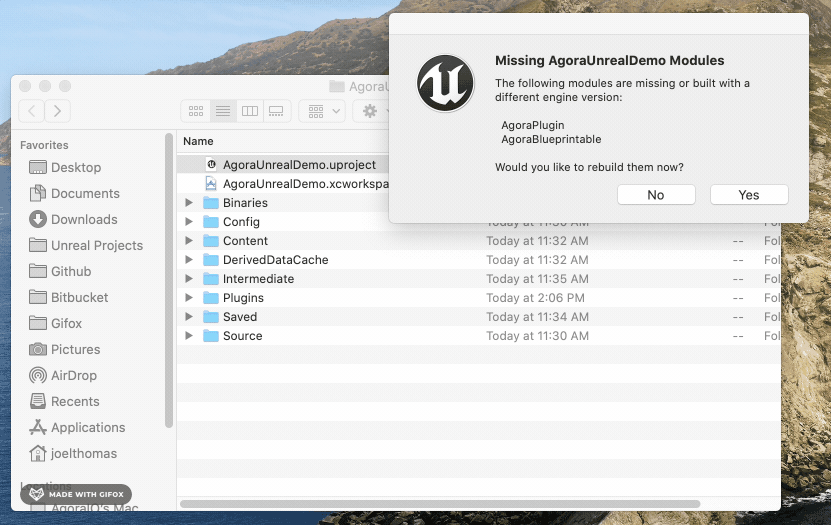
Task: Click No in the missing modules dialog
Action: [656, 194]
